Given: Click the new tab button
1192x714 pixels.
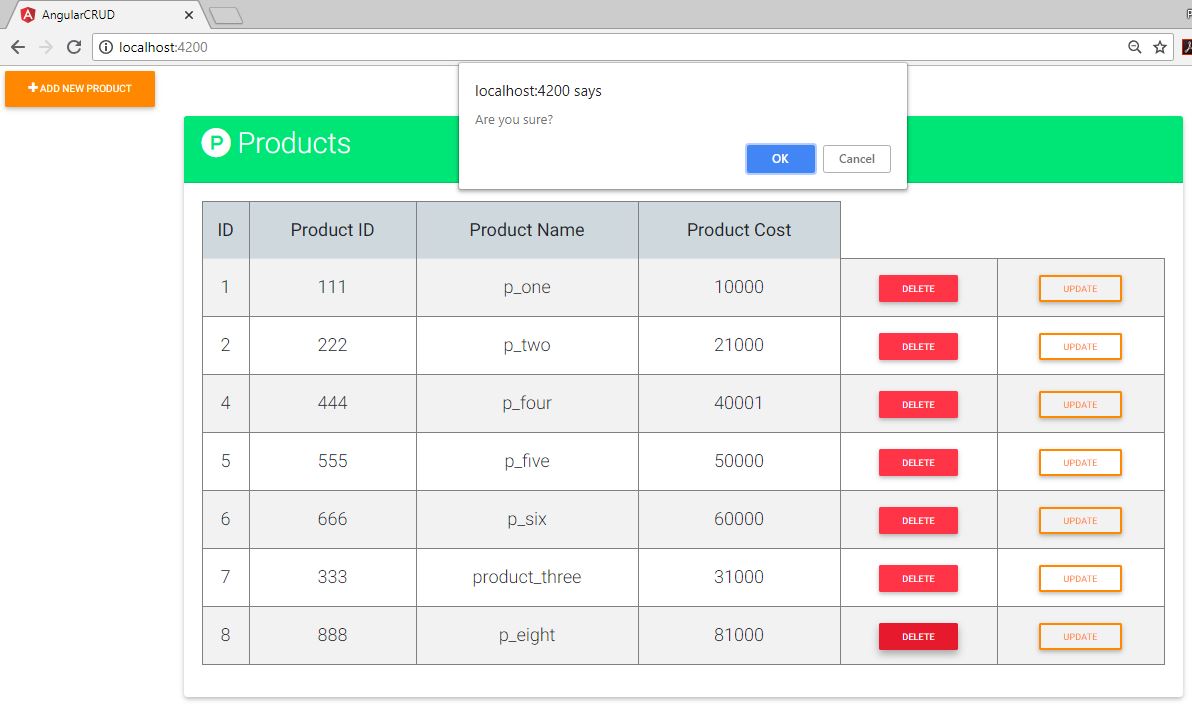Looking at the screenshot, I should point(225,14).
